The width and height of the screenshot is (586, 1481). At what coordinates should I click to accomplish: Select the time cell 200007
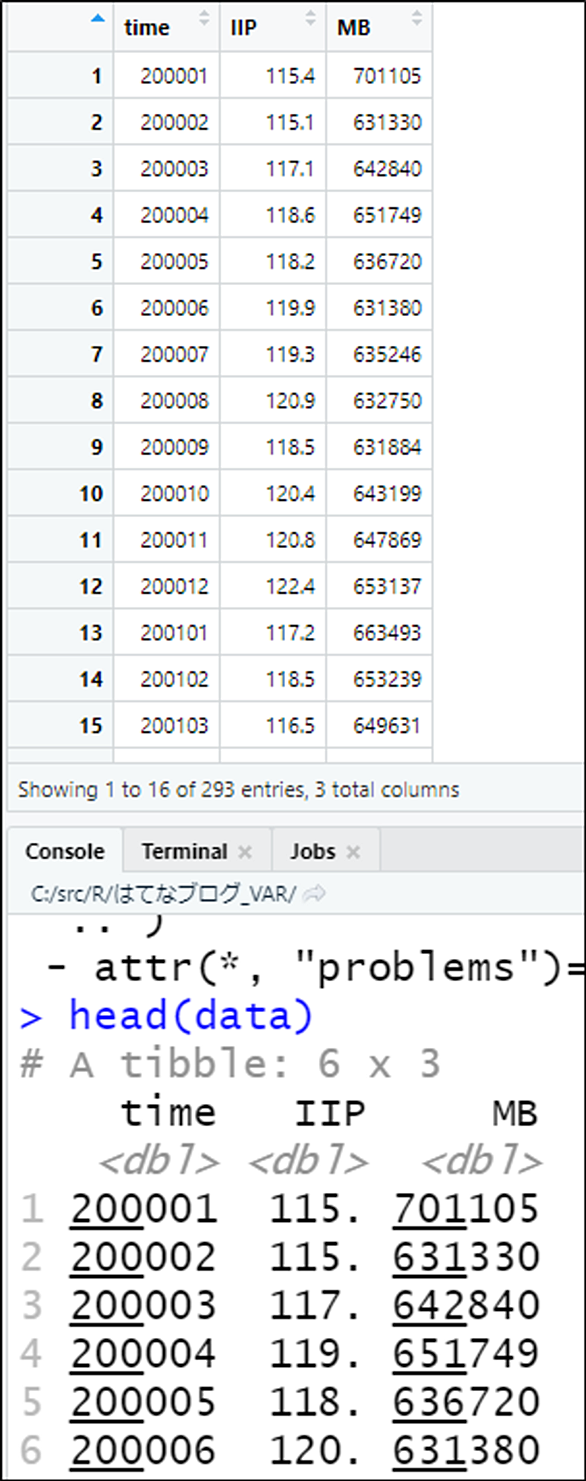[x=174, y=354]
